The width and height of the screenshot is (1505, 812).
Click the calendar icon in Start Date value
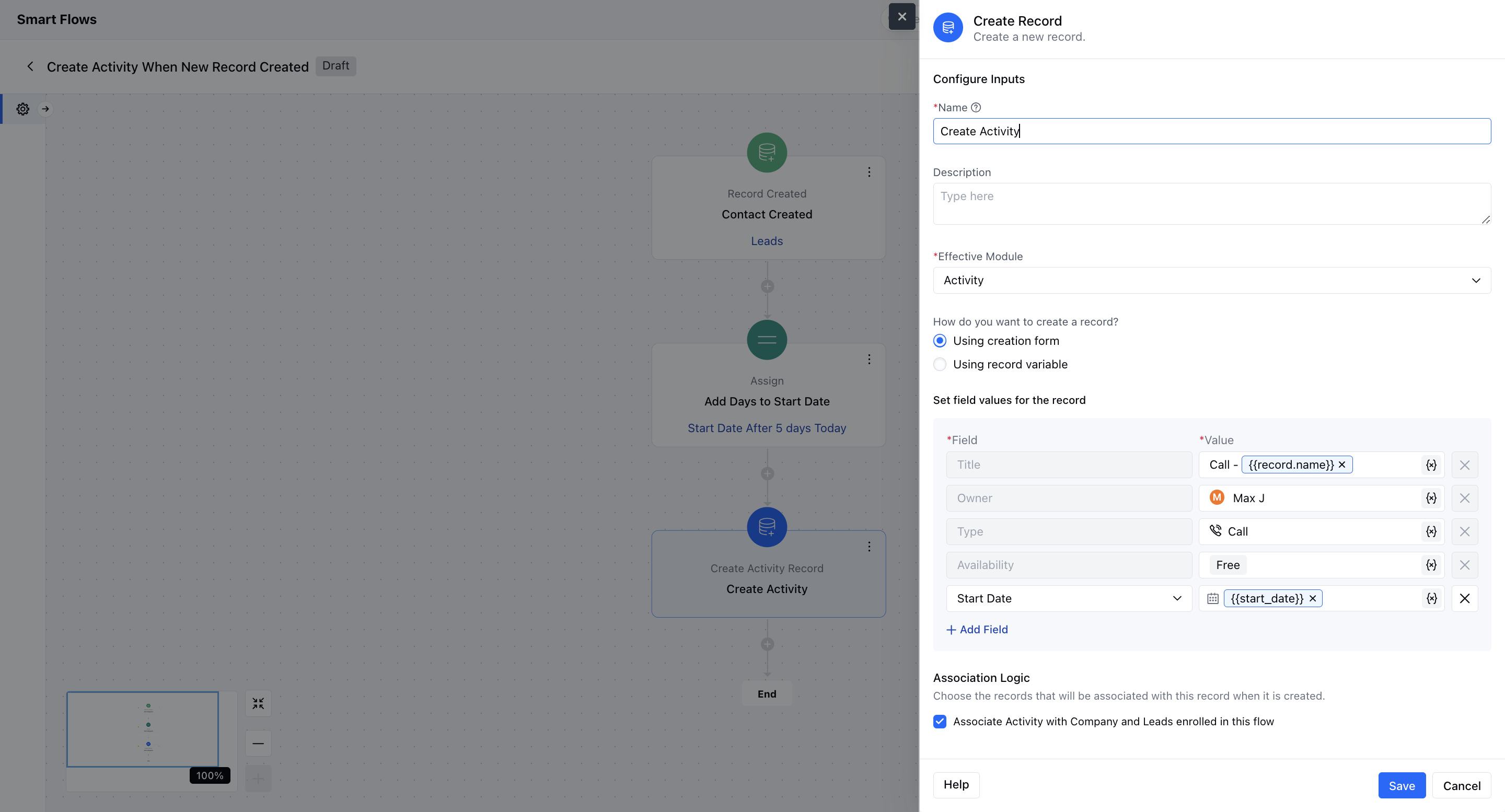(x=1213, y=598)
